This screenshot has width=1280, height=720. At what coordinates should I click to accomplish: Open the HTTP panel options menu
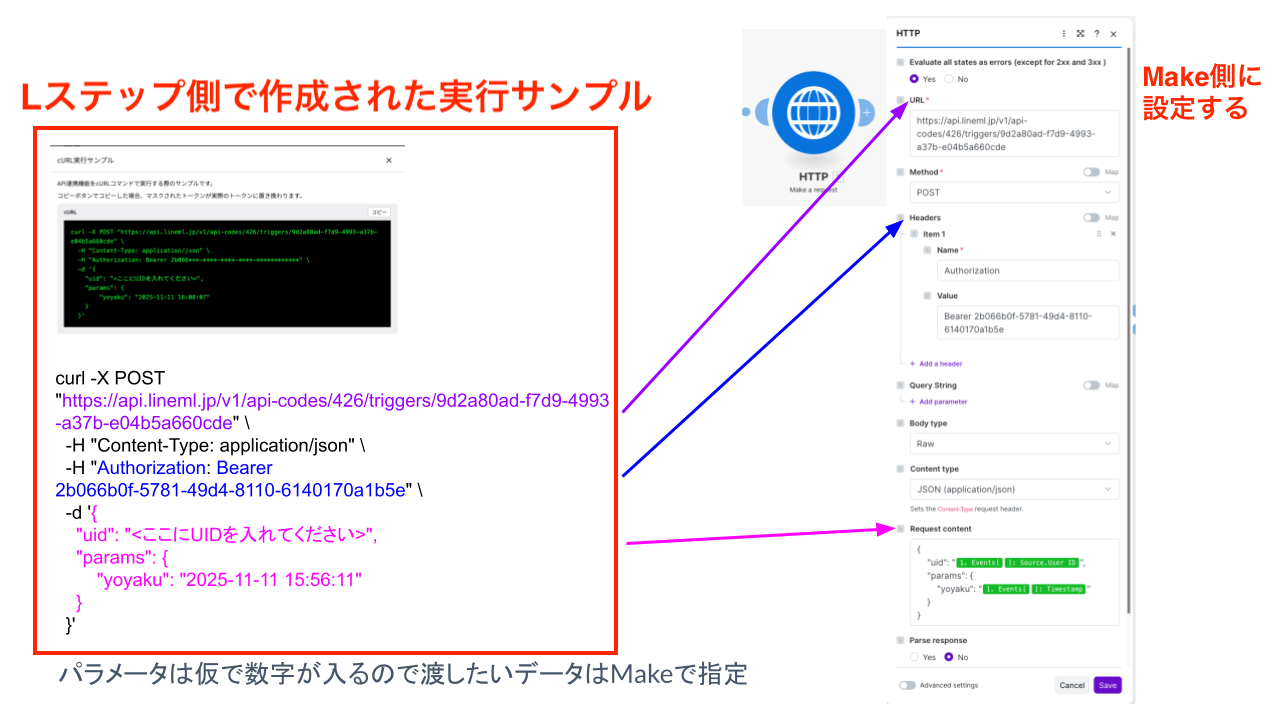point(1063,34)
